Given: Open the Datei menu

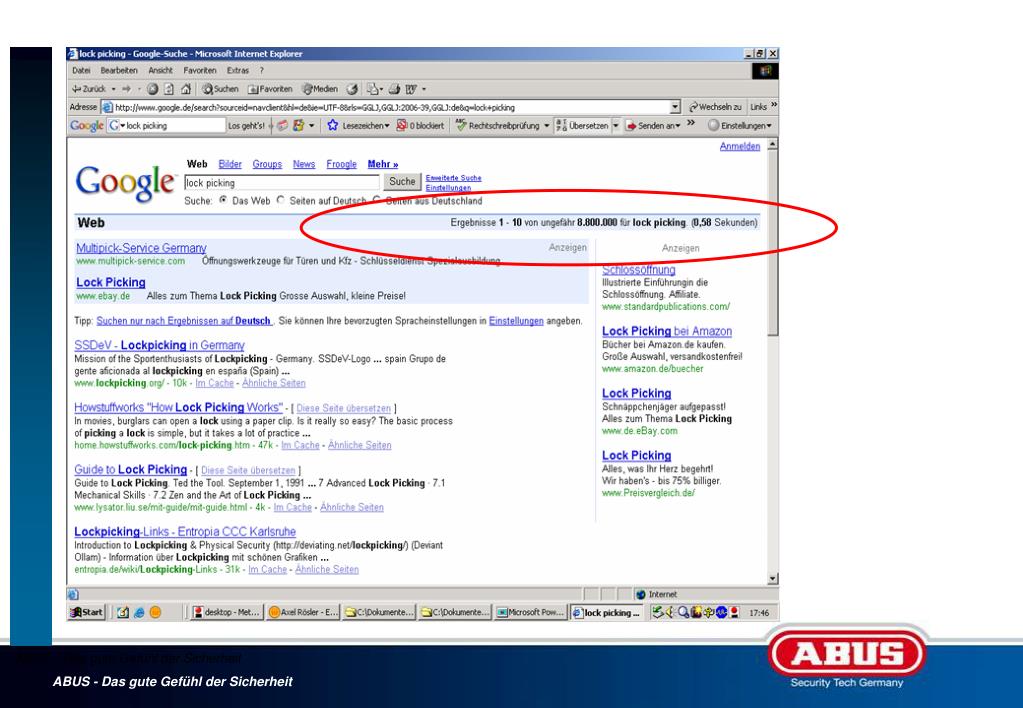Looking at the screenshot, I should [82, 70].
